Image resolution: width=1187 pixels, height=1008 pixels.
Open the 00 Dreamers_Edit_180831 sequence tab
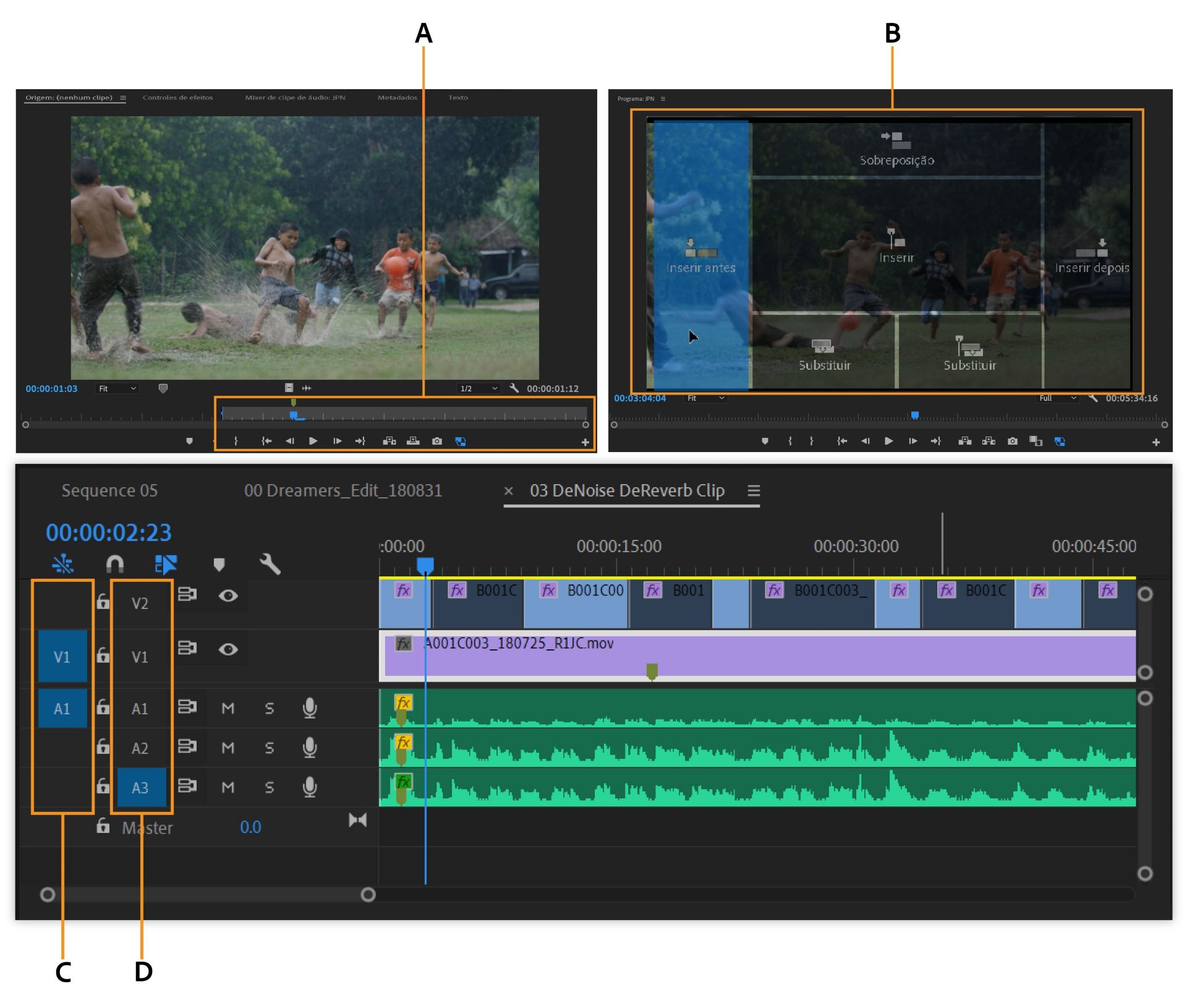click(x=343, y=490)
